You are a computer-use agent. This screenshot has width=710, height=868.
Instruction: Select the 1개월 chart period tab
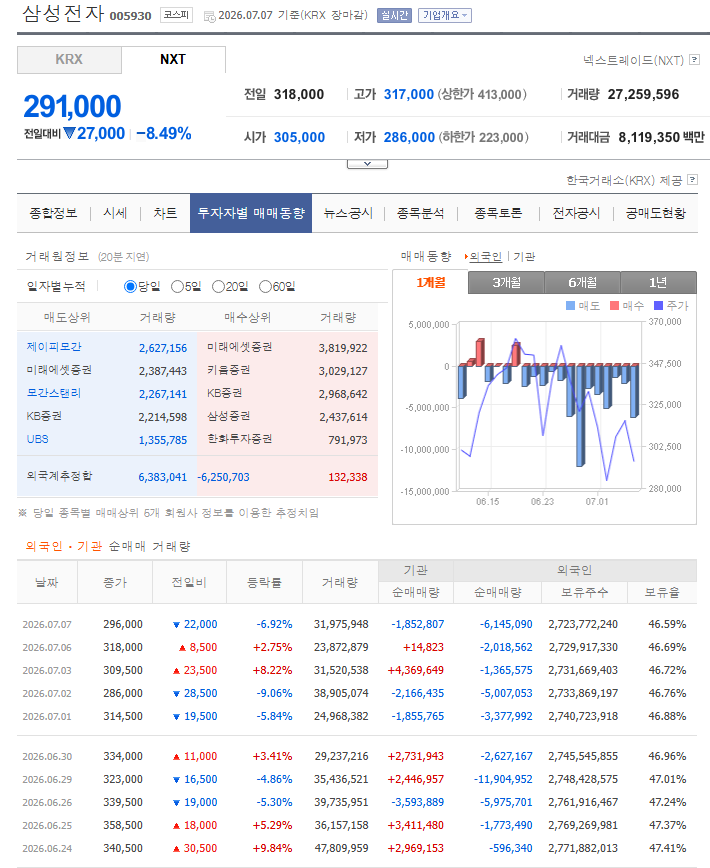click(x=431, y=283)
